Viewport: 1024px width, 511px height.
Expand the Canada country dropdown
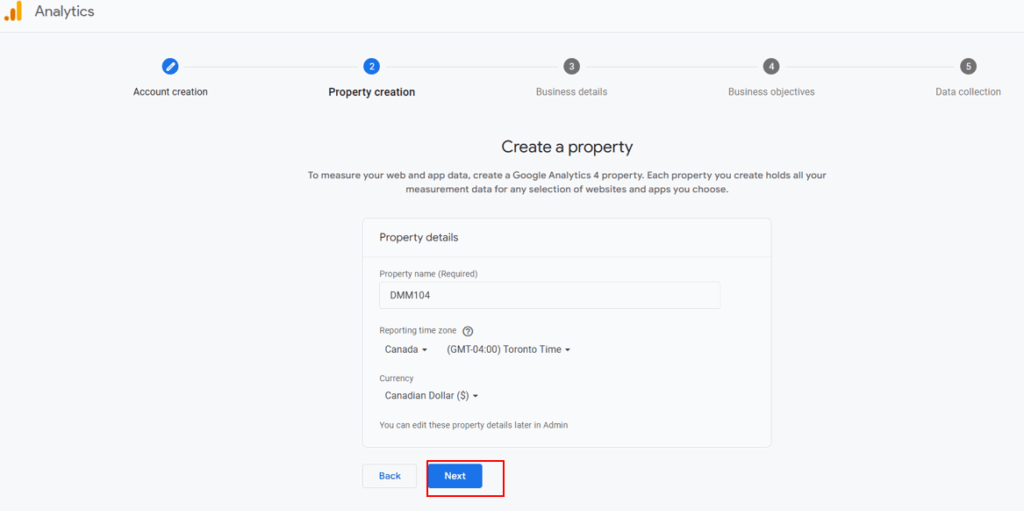coord(406,350)
